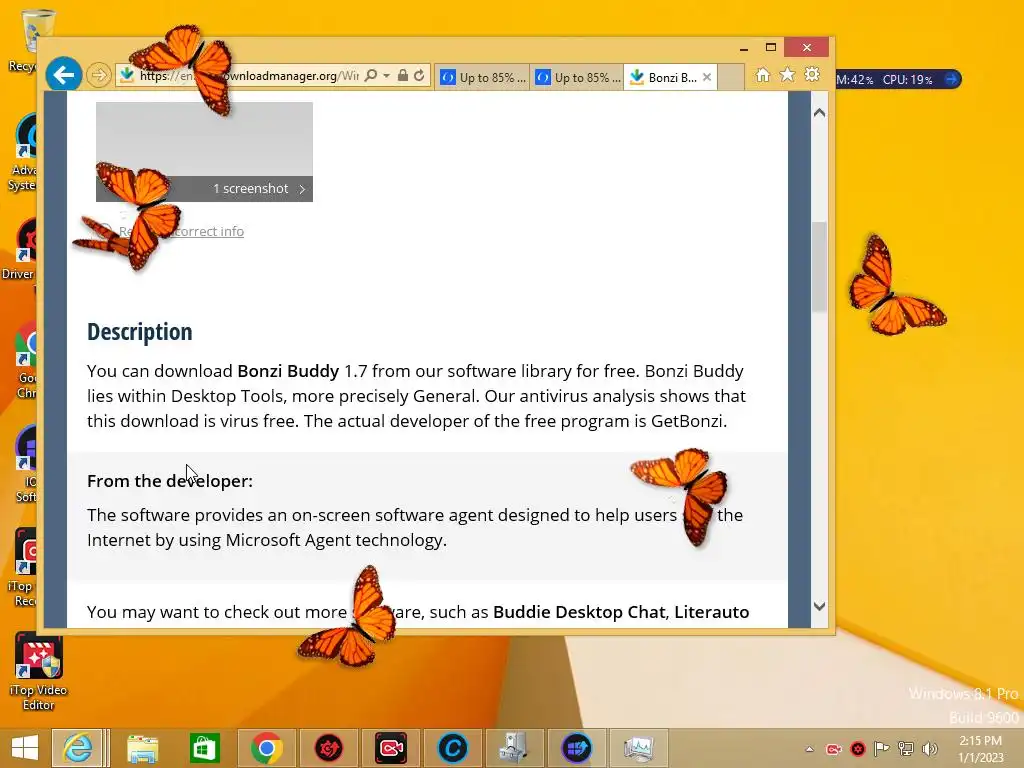
Task: Open File Explorer from the taskbar
Action: tap(142, 748)
